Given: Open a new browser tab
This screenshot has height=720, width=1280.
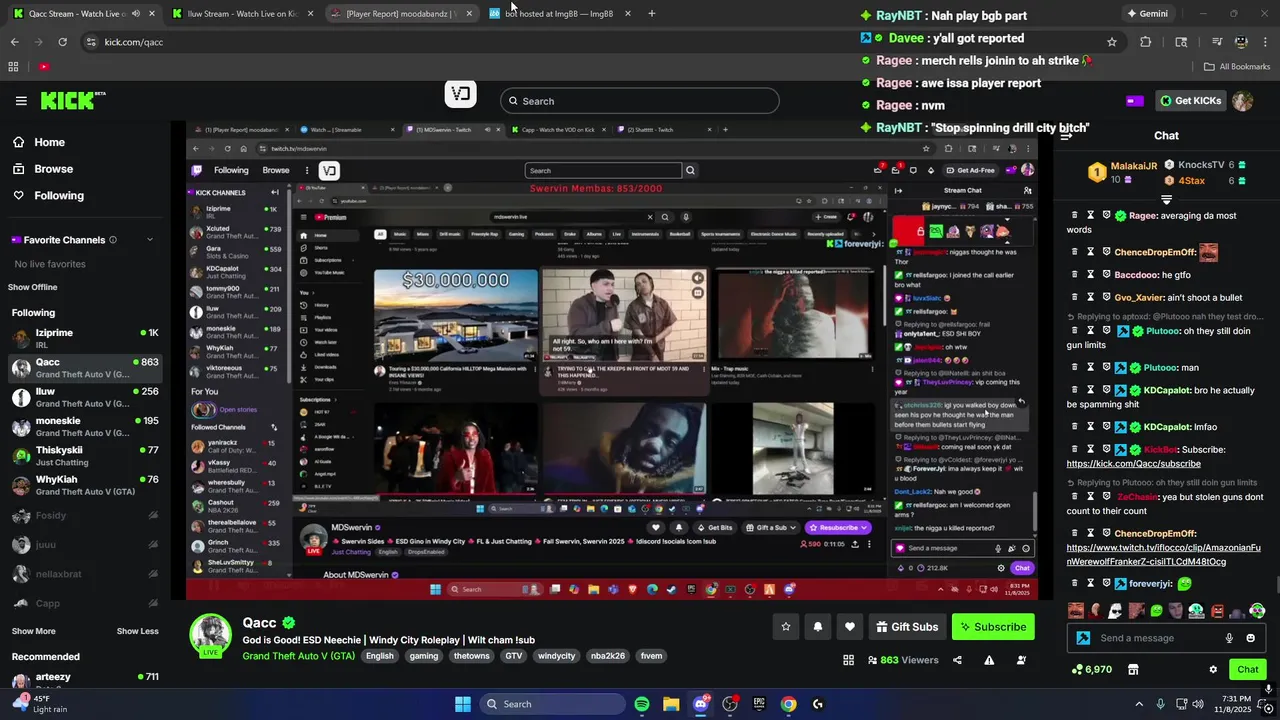Looking at the screenshot, I should tap(651, 14).
